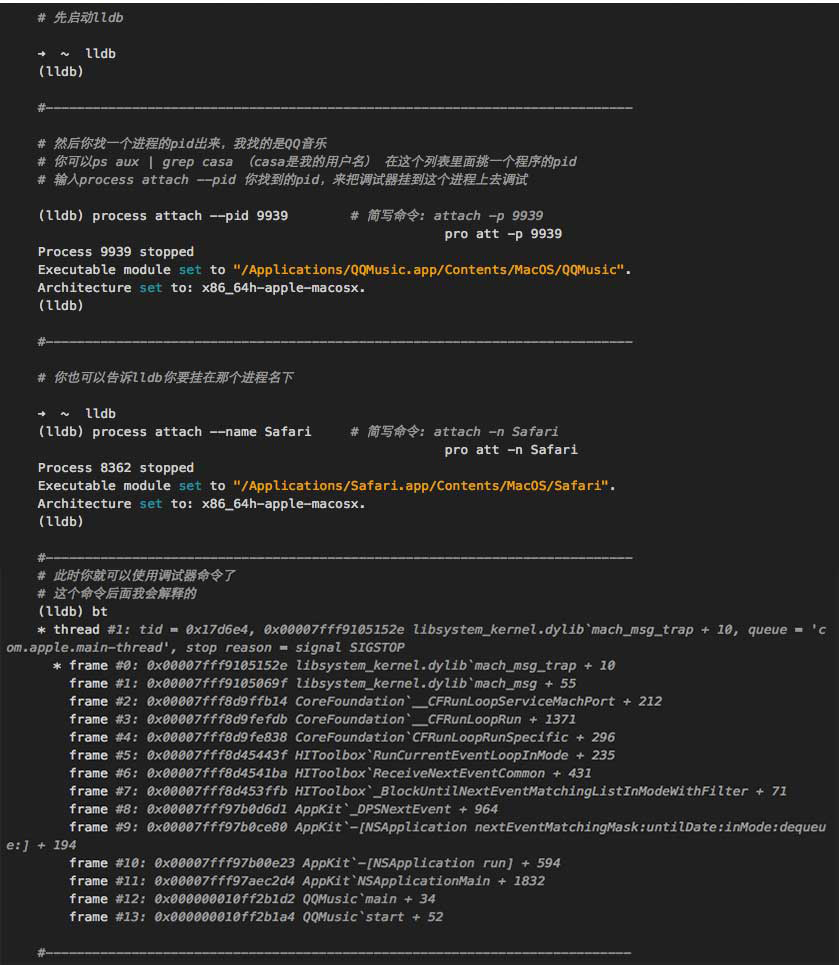The height and width of the screenshot is (965, 839).
Task: Click the "process attach --name Safari" command
Action: 201,432
